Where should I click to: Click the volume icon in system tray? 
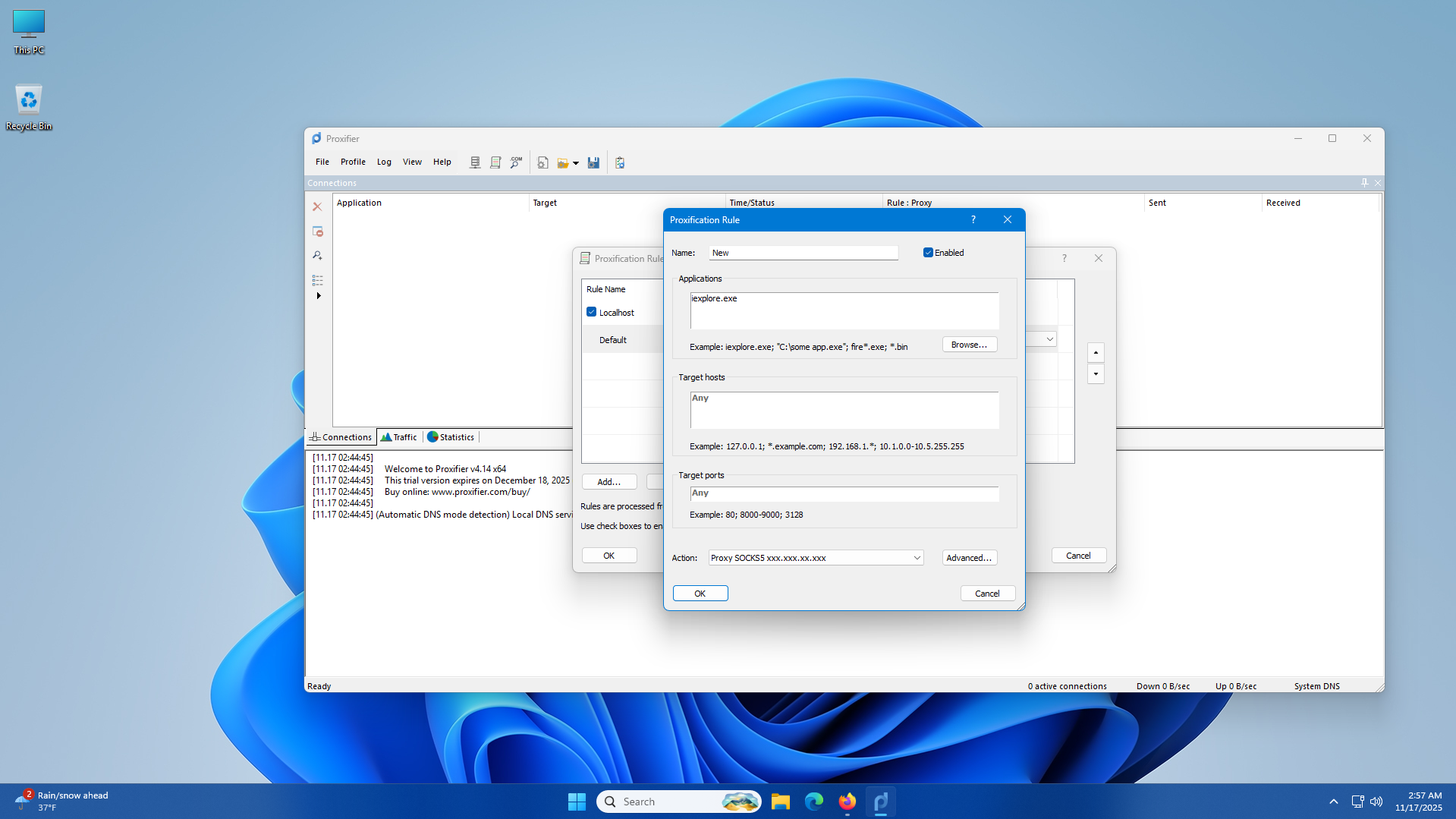coord(1376,802)
